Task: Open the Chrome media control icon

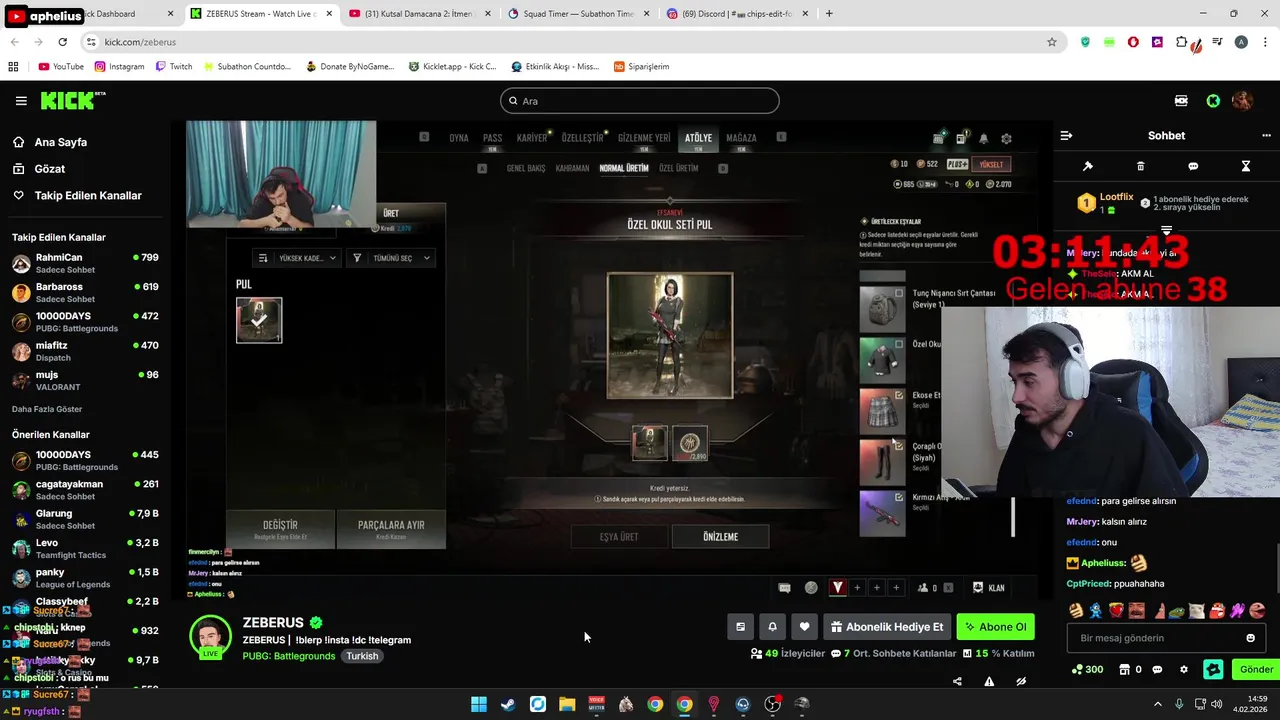Action: click(1217, 42)
